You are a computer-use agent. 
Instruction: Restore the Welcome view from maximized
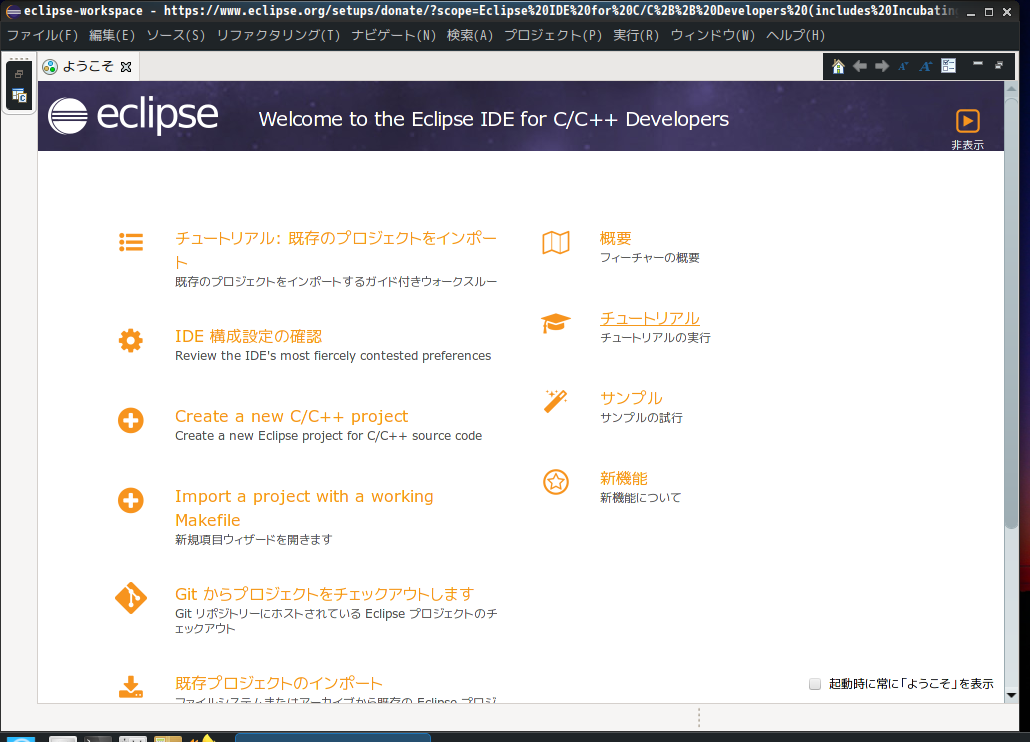tap(999, 65)
